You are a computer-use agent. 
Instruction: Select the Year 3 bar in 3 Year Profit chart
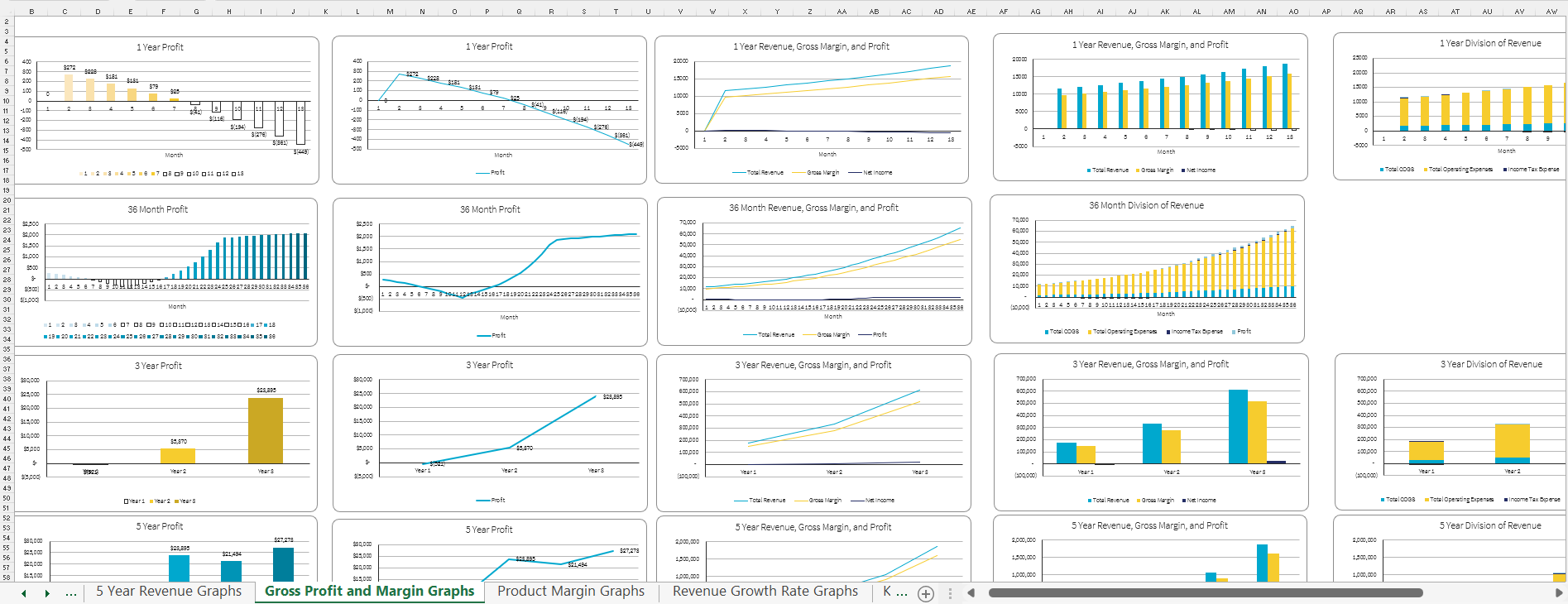point(266,430)
